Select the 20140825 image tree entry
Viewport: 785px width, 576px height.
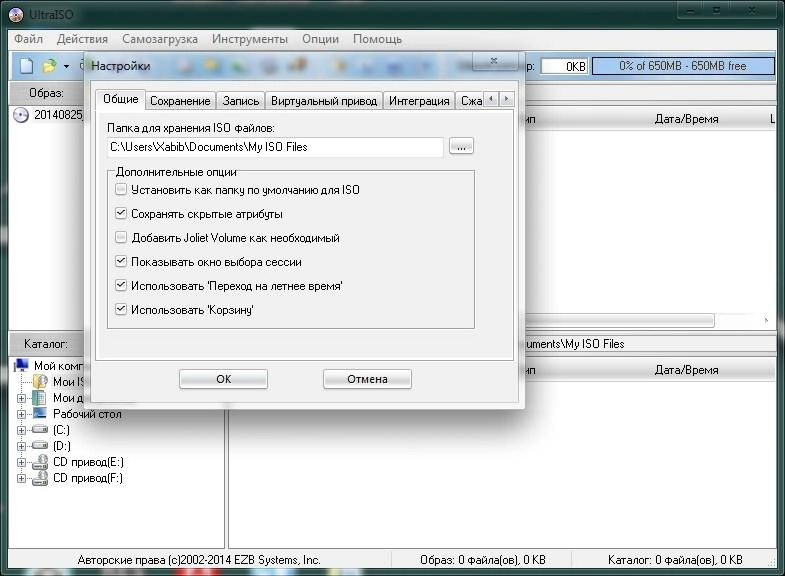click(58, 115)
